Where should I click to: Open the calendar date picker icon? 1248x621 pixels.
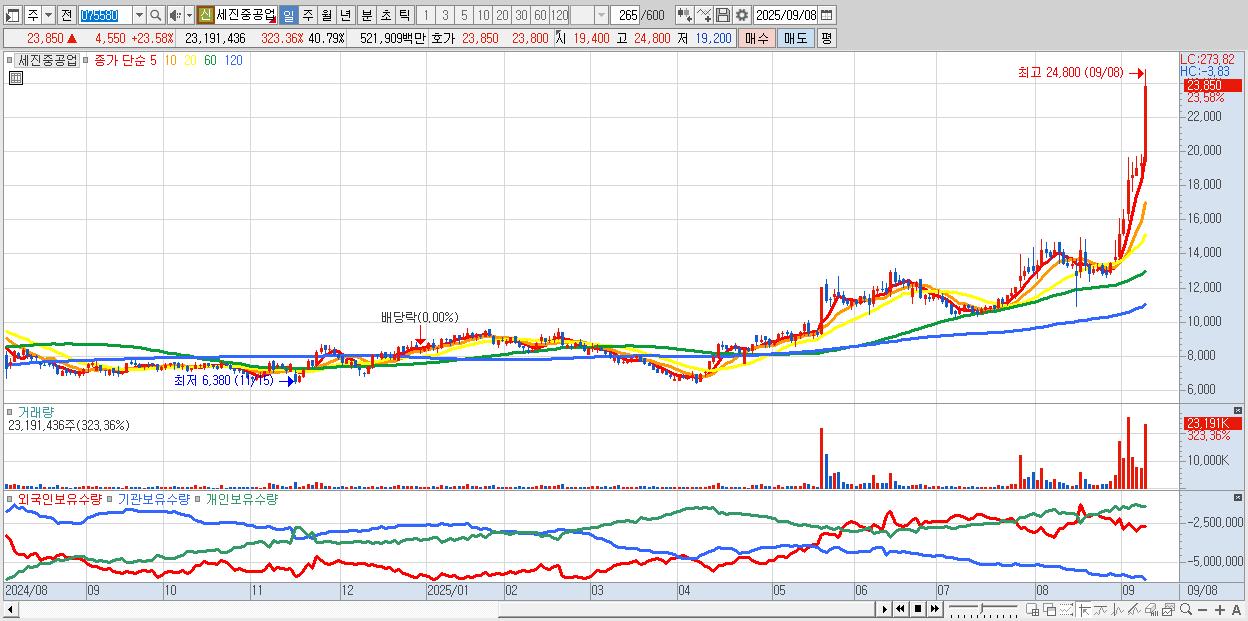(826, 15)
